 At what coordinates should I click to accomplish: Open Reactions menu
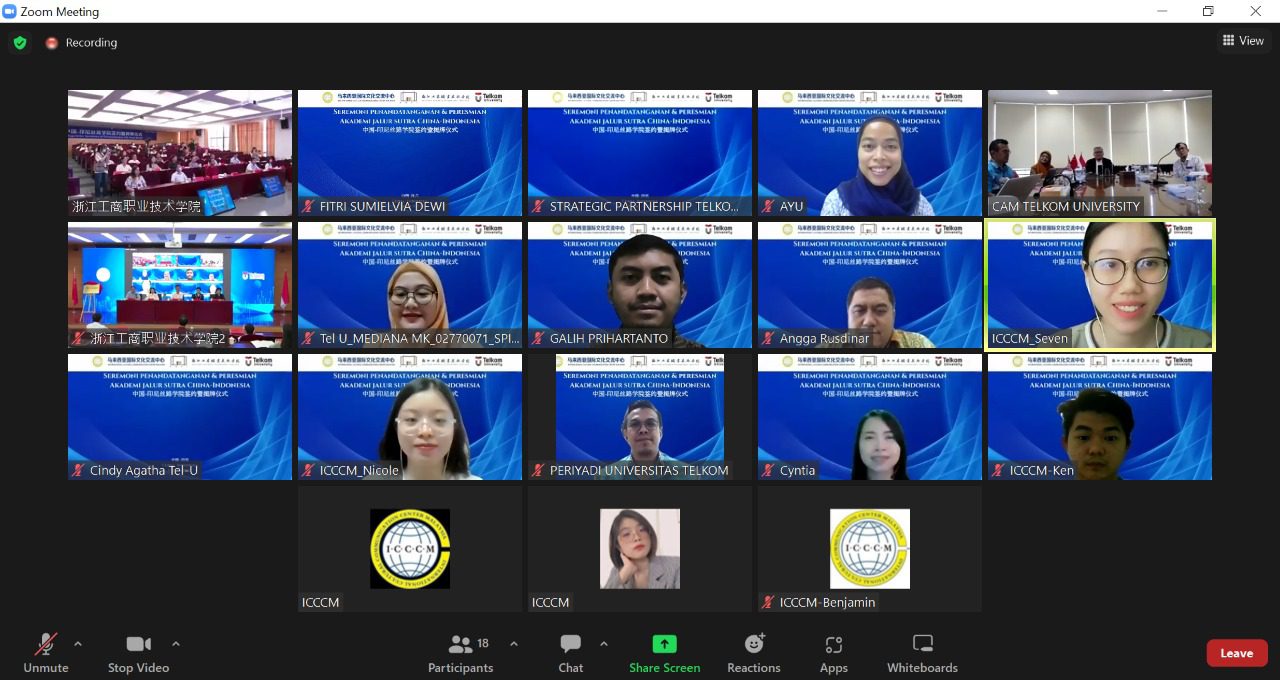tap(754, 654)
